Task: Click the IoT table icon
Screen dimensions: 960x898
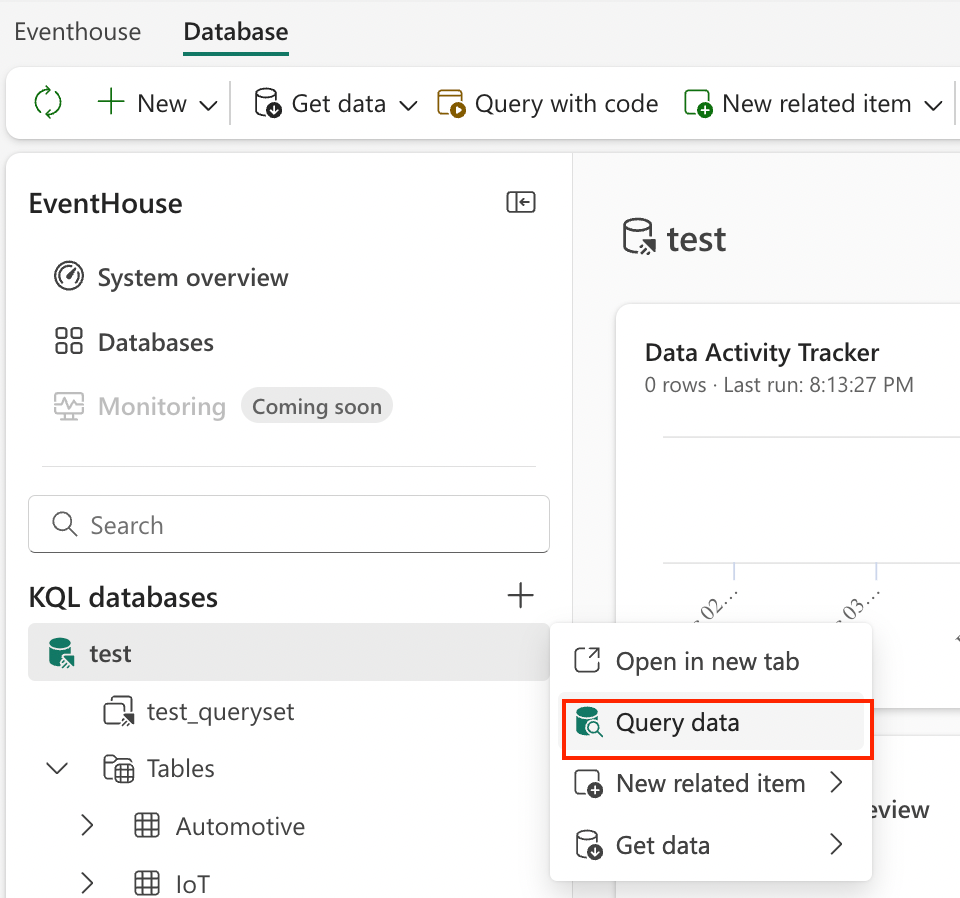Action: 147,883
